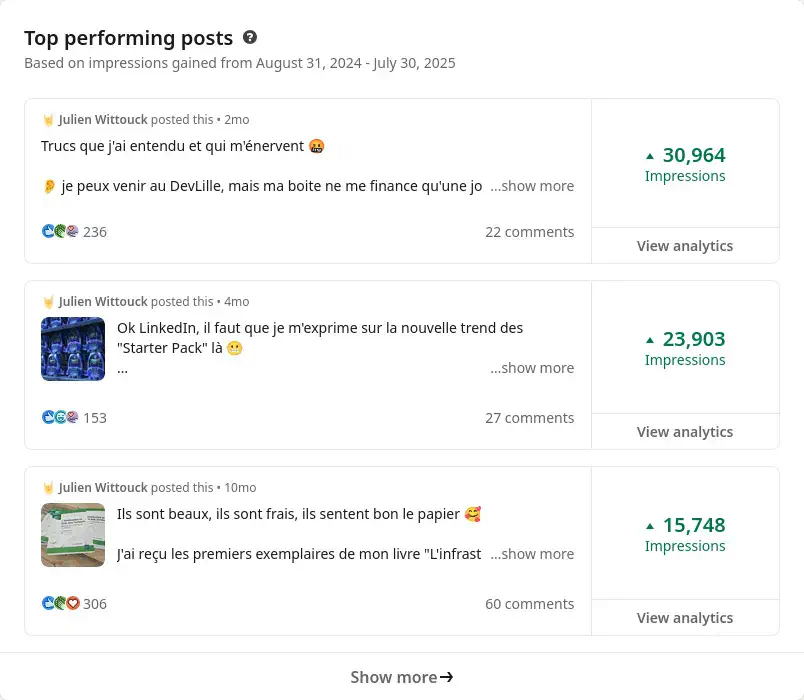Image resolution: width=804 pixels, height=700 pixels.
Task: Expand the DevLille post with show more
Action: coord(532,186)
